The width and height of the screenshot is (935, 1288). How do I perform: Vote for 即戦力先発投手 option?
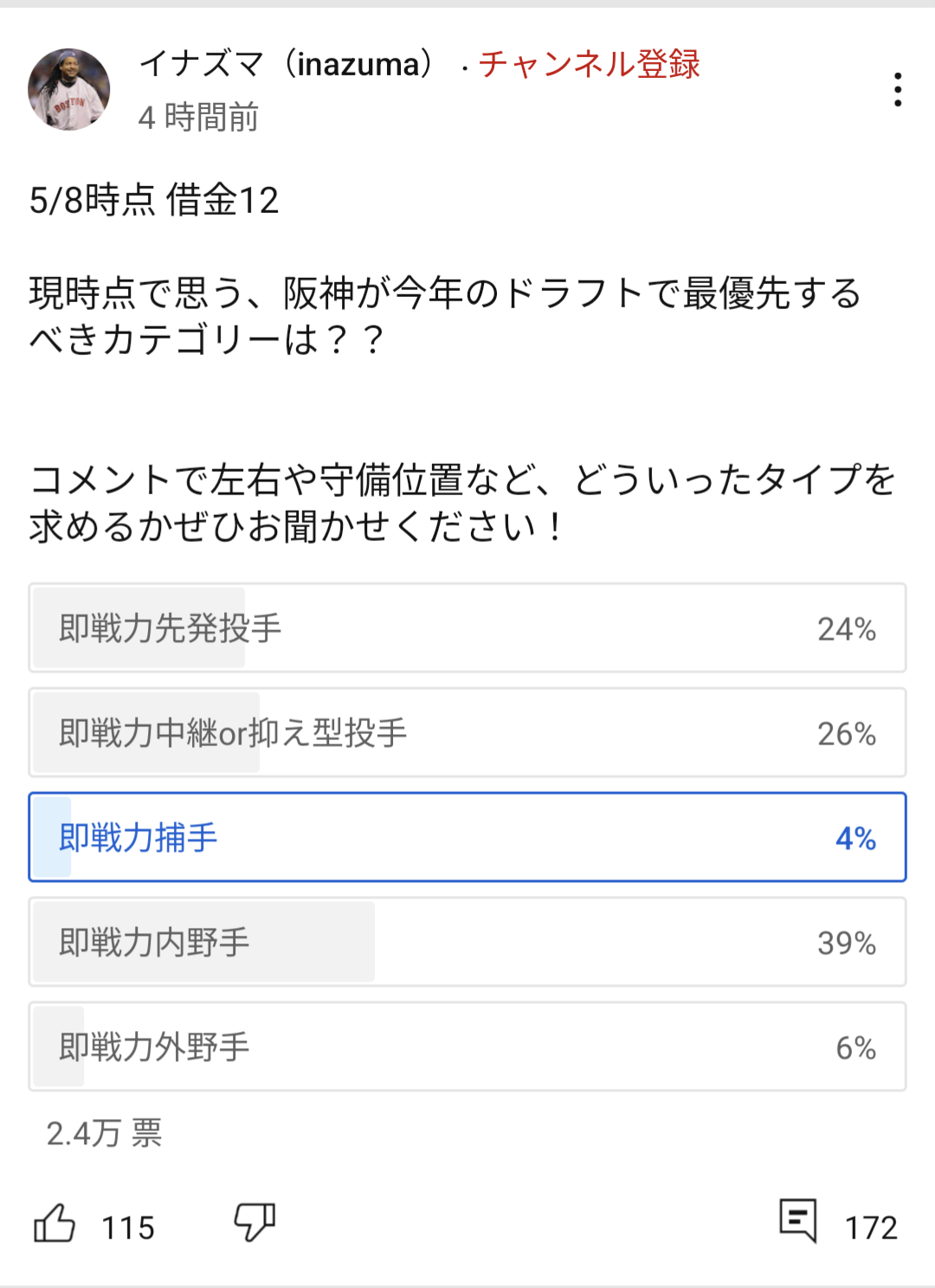(467, 628)
